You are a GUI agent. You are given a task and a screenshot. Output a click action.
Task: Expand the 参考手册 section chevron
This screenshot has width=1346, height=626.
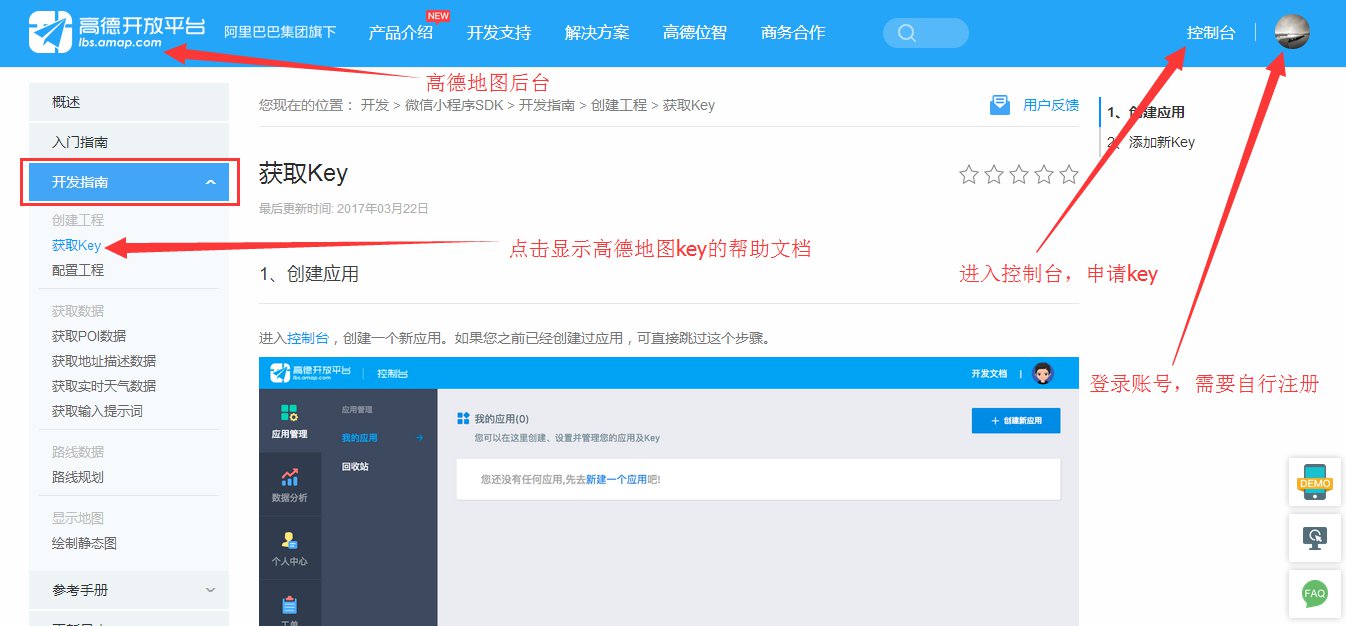210,590
